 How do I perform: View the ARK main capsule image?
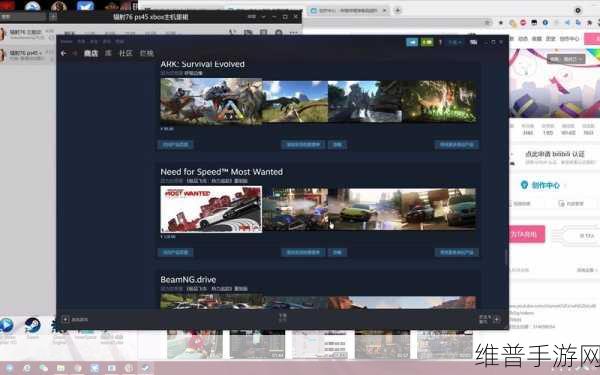tap(211, 101)
